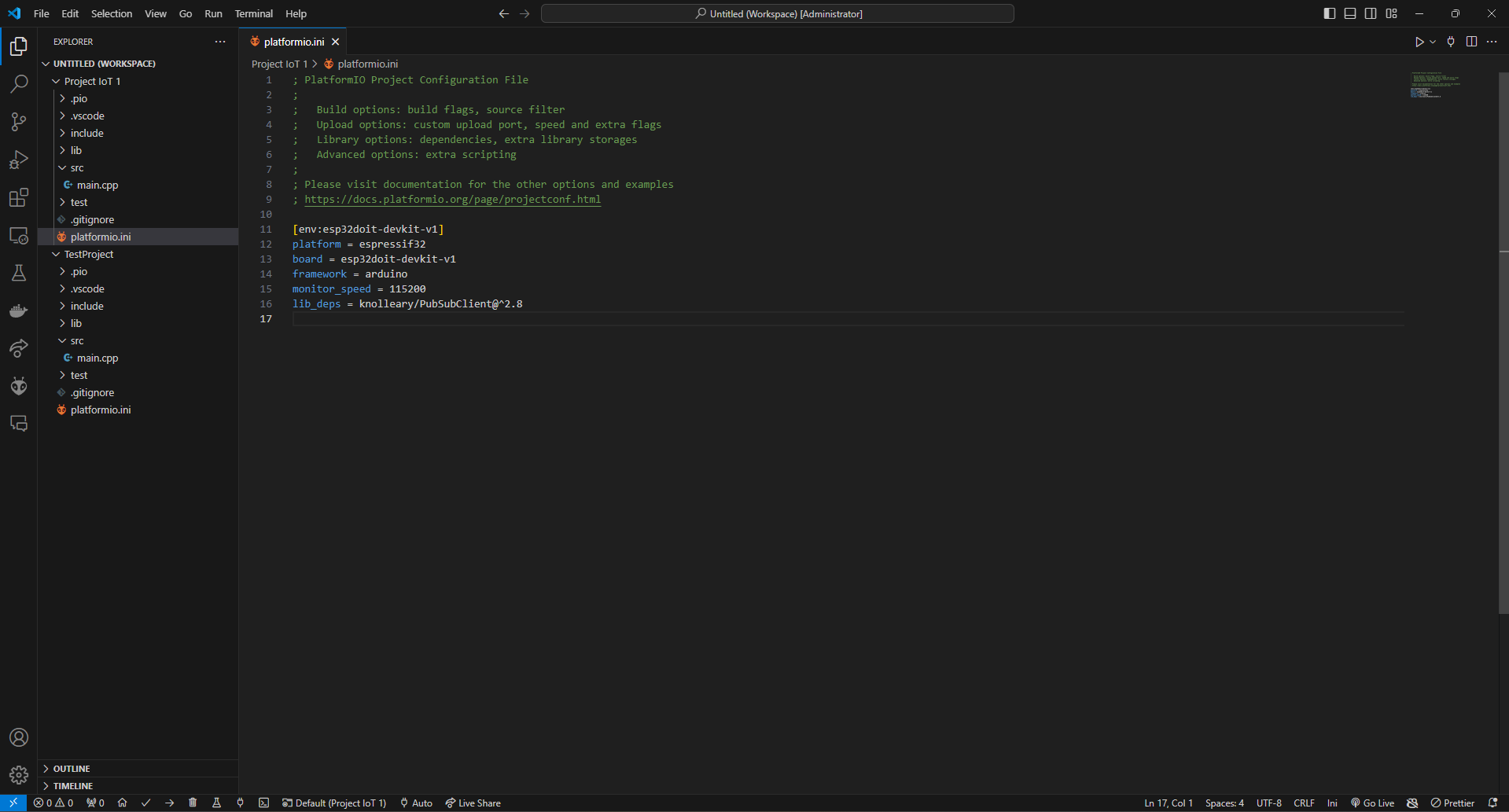The width and height of the screenshot is (1509, 812).
Task: Open main.cpp under TestProject src
Action: tap(98, 358)
